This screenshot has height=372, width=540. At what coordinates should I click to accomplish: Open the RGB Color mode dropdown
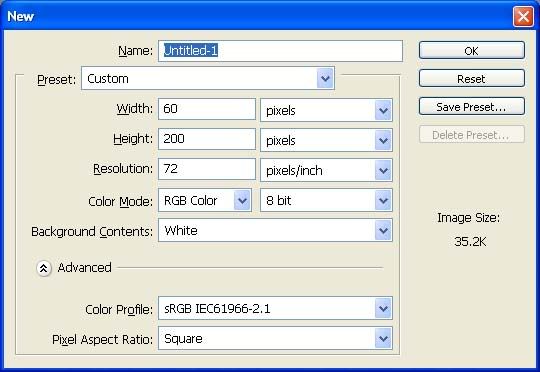205,200
